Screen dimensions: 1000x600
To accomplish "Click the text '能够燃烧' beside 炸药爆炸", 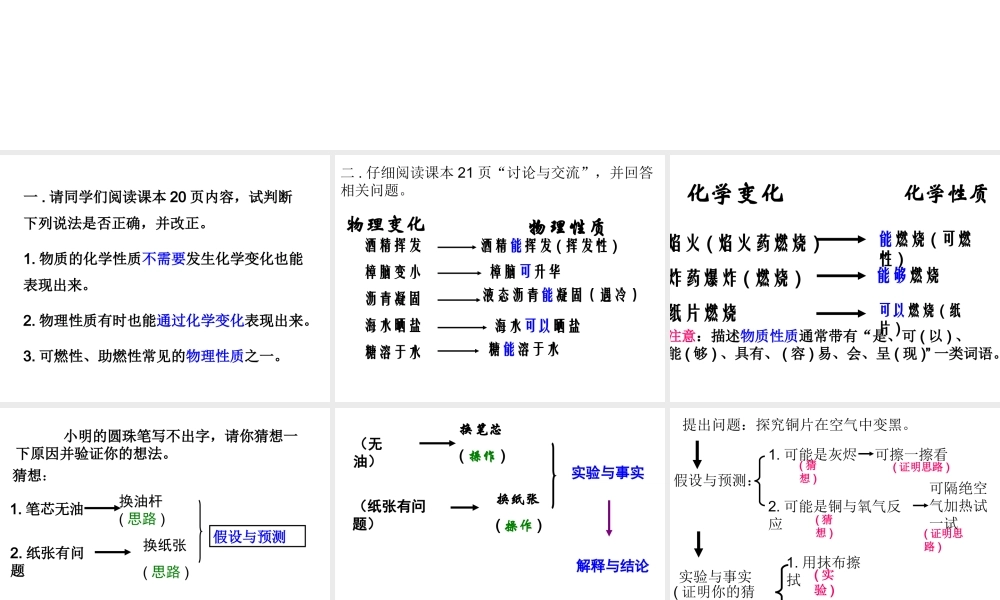I will tap(908, 275).
